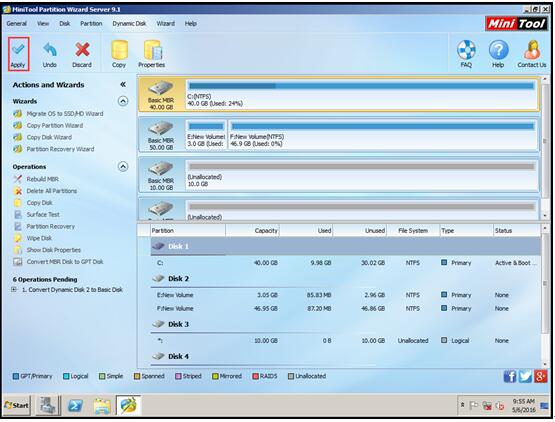Sort by the Capacity column header

[252, 230]
